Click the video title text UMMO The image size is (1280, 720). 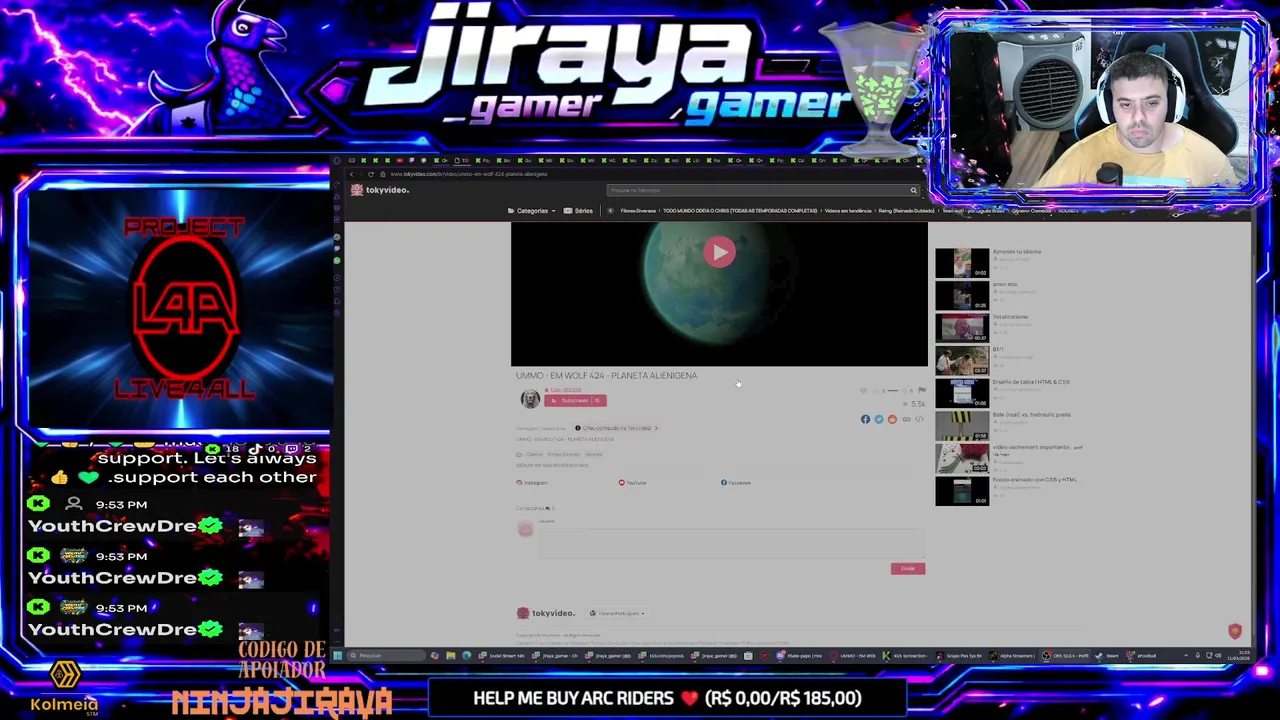[x=606, y=376]
